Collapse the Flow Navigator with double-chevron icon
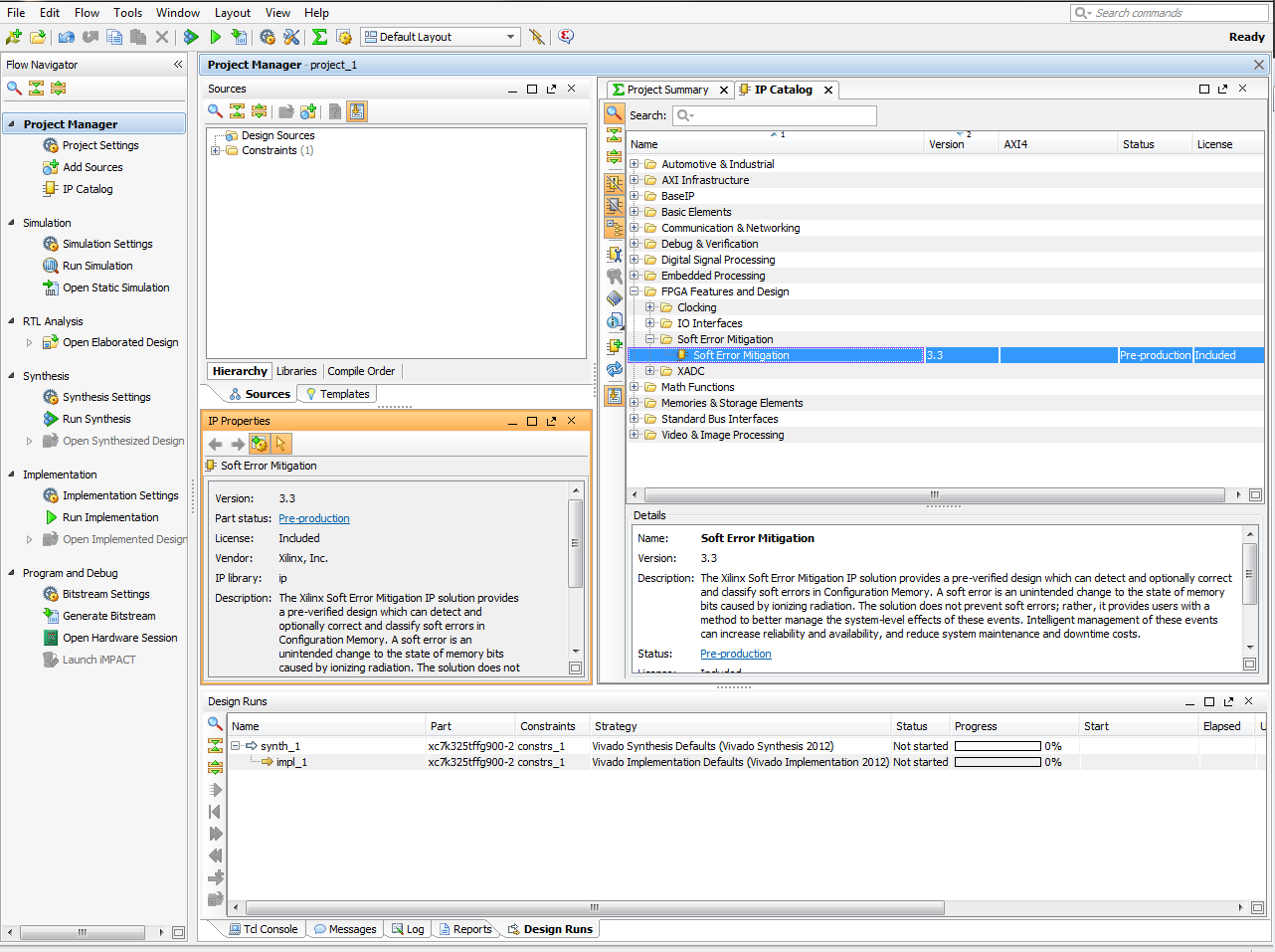 [178, 65]
